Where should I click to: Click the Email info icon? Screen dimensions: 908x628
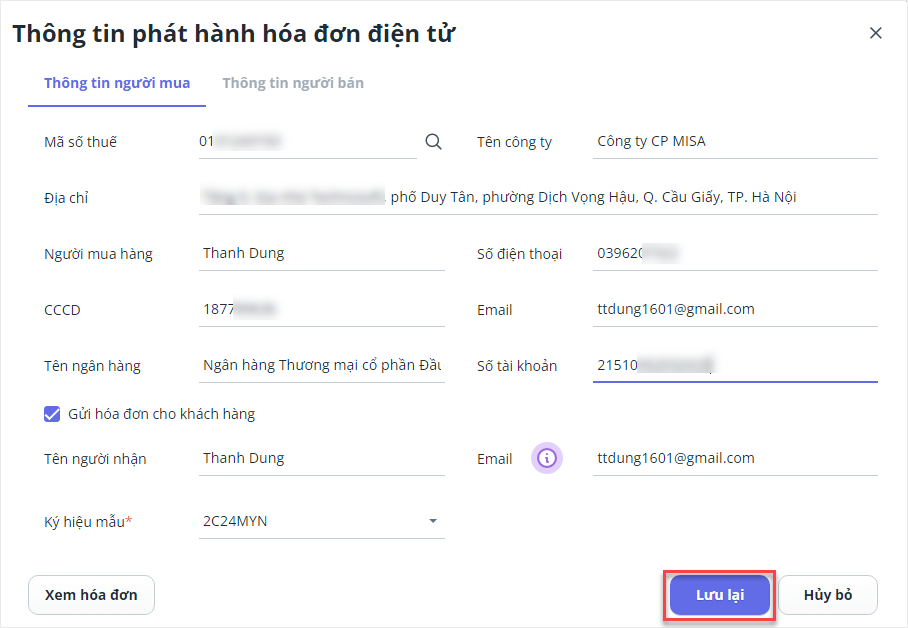click(x=546, y=458)
